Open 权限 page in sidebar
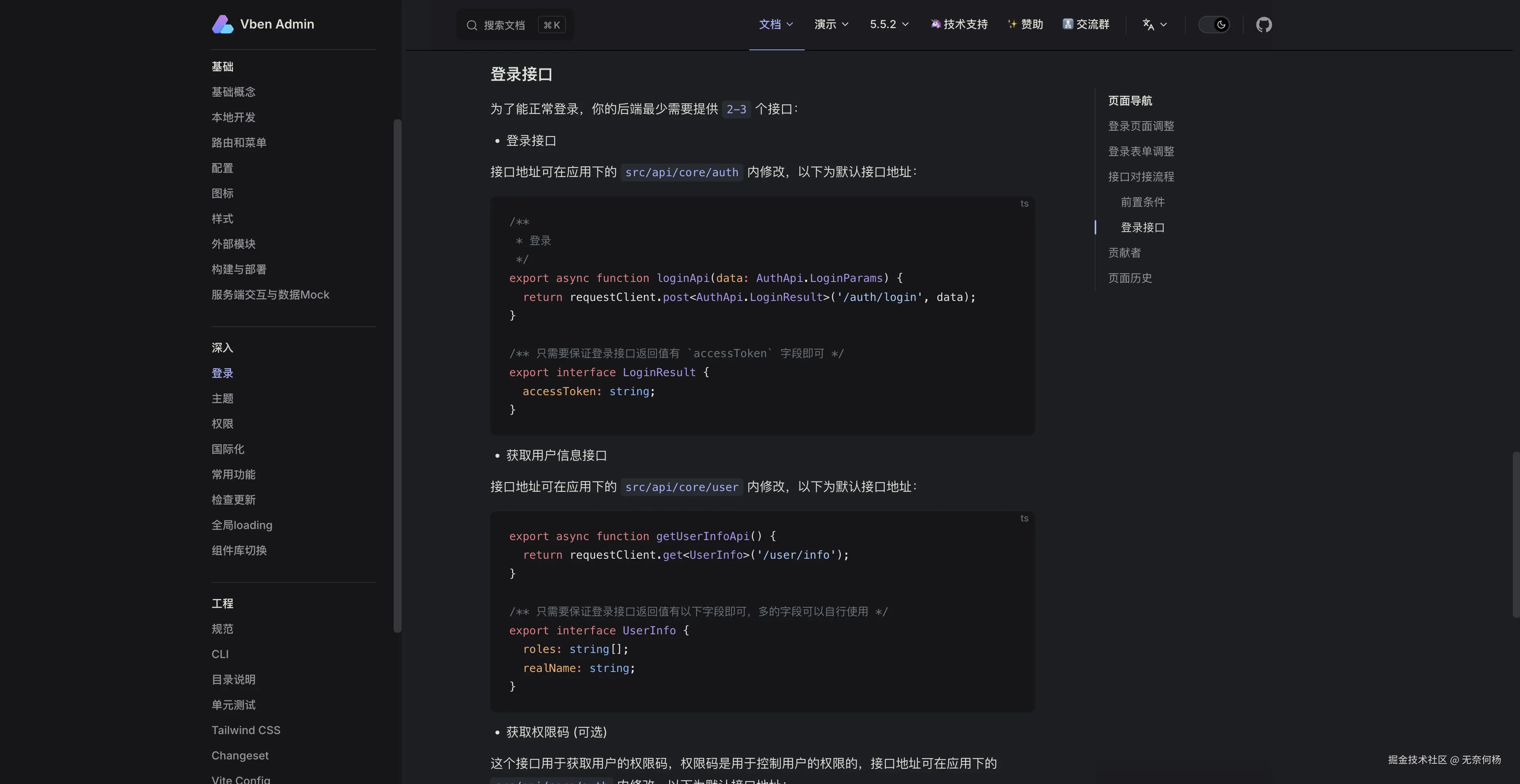Screen dimensions: 1520x784 pos(223,424)
